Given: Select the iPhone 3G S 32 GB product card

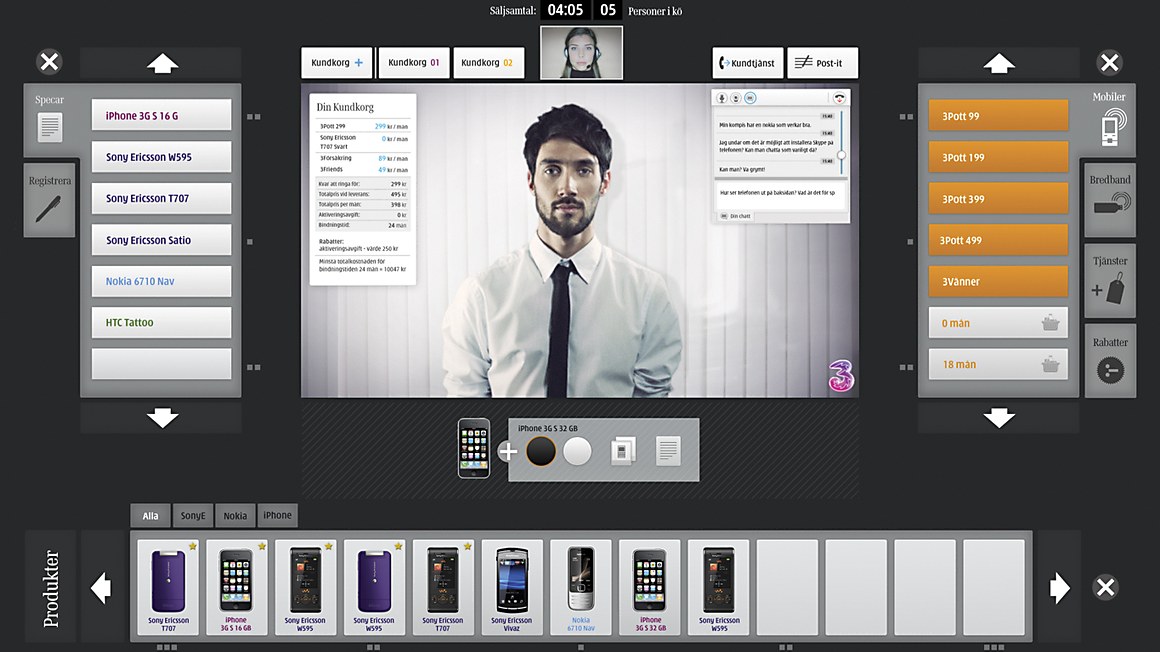Looking at the screenshot, I should (x=650, y=587).
